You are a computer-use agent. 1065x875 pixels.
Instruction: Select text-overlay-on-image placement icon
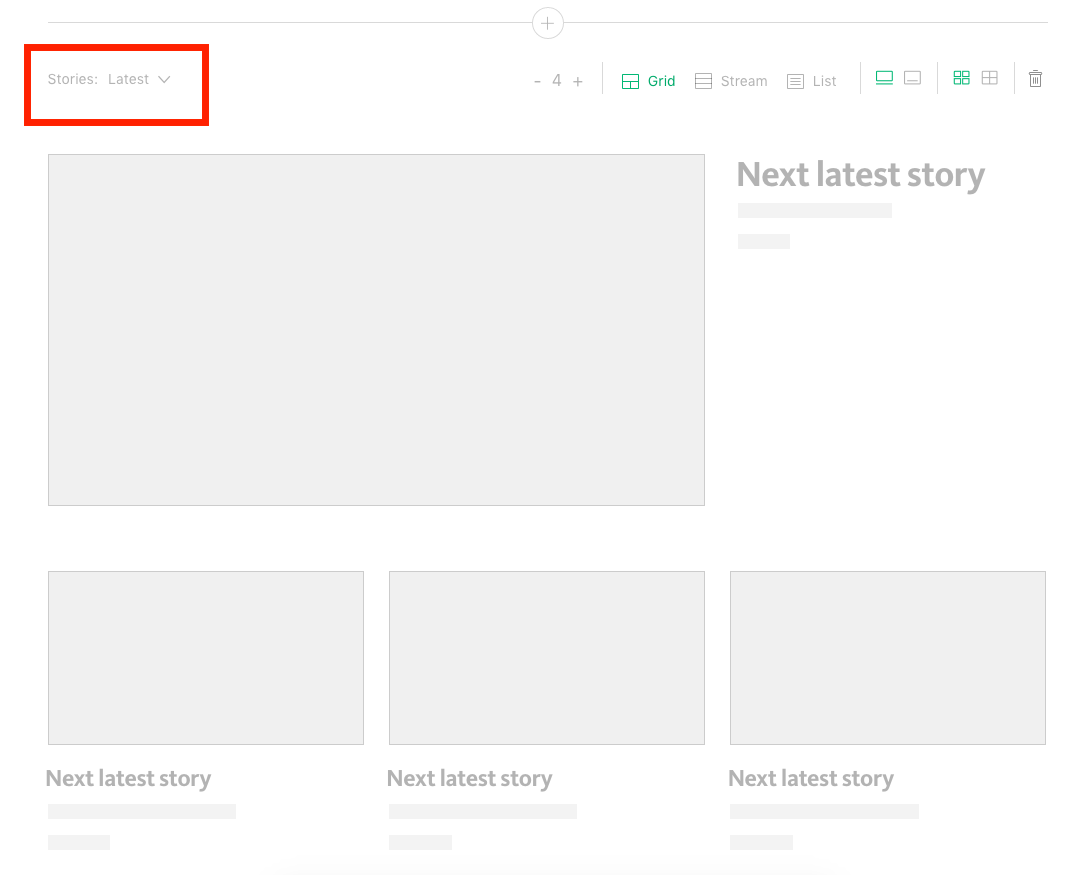click(913, 78)
